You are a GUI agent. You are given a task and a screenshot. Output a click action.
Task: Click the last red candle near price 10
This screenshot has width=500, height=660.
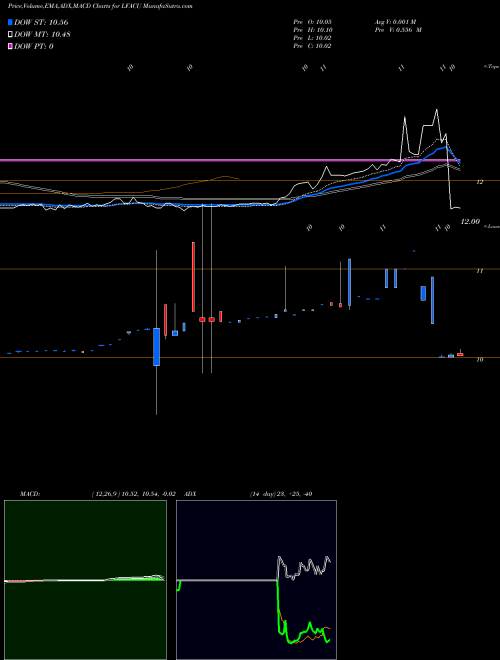tap(460, 354)
